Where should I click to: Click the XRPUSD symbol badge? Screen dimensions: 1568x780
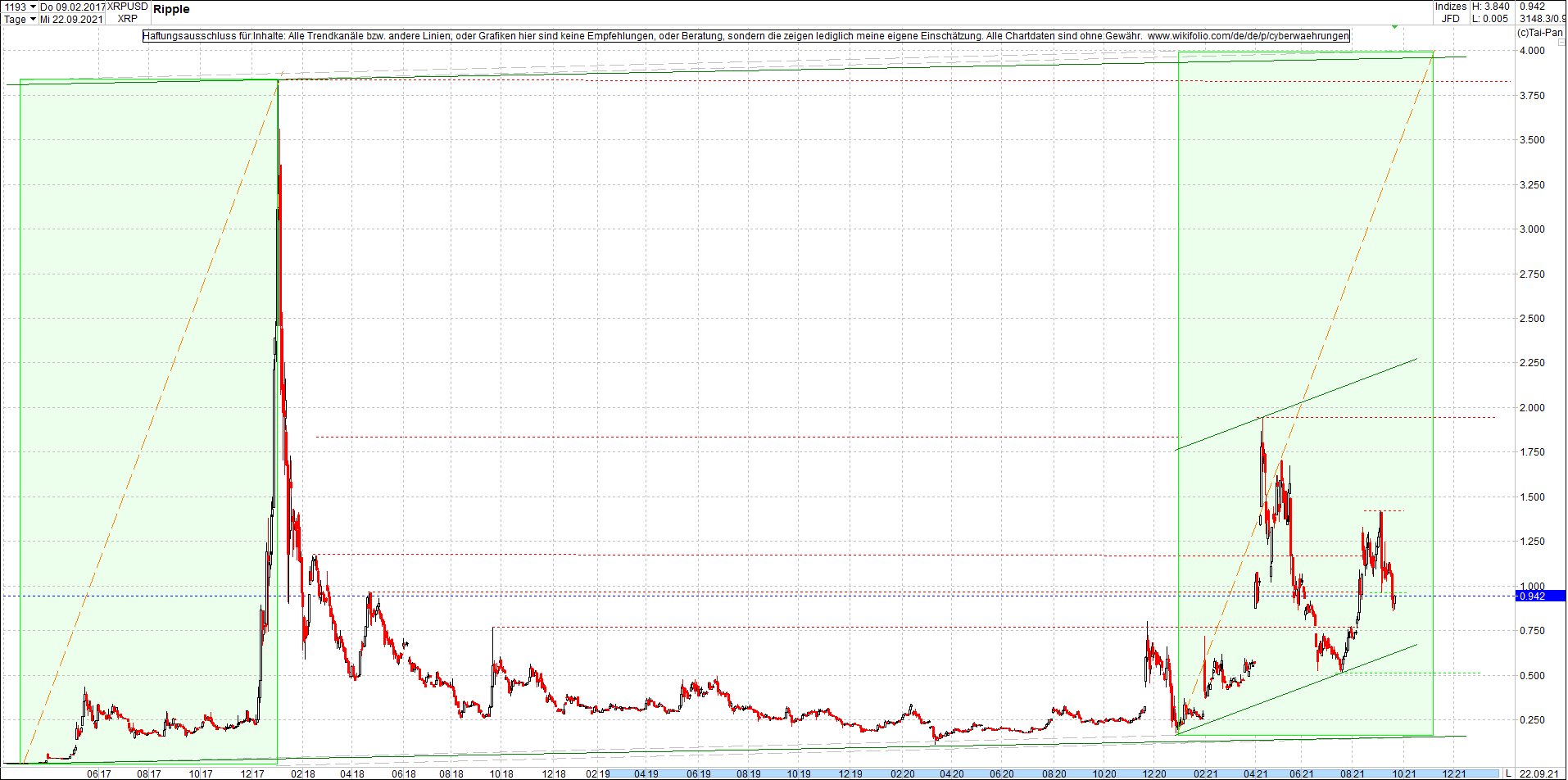click(x=127, y=7)
